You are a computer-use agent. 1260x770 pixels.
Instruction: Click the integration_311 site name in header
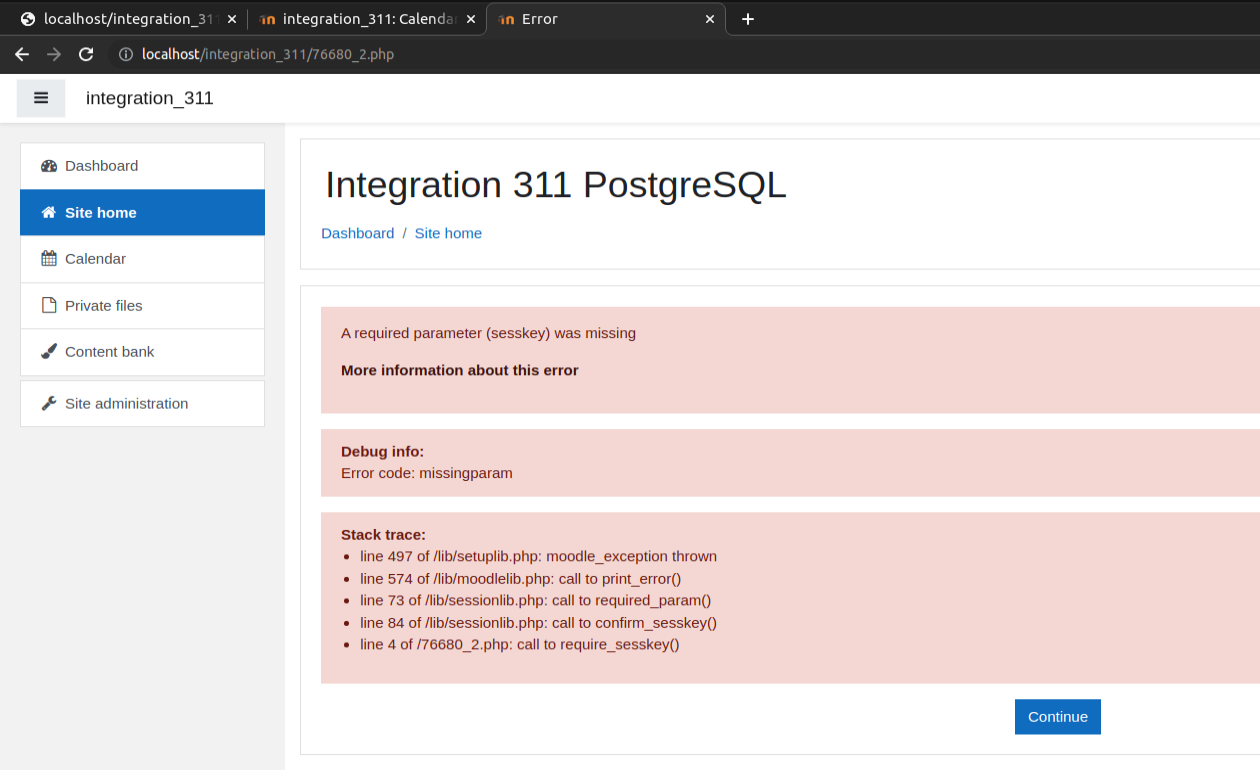click(x=150, y=98)
